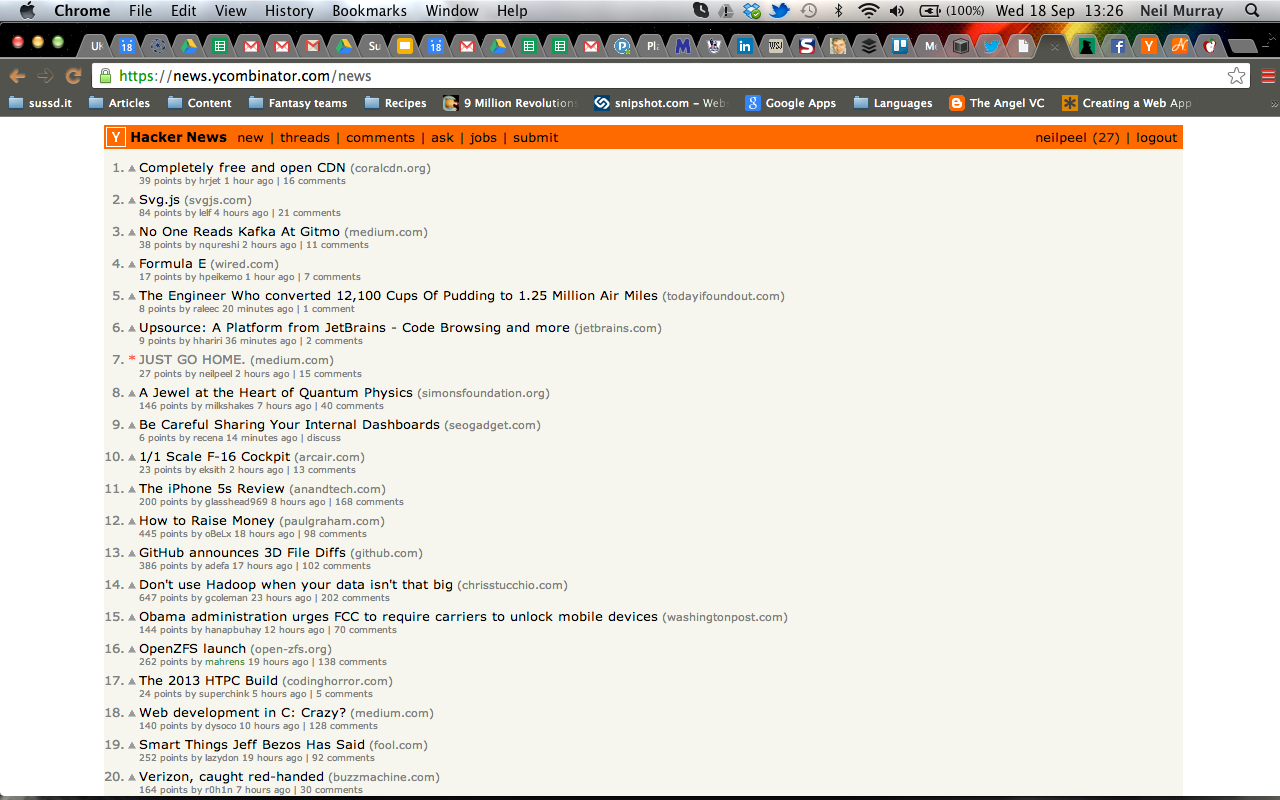Open the File menu
The image size is (1280, 800).
(x=140, y=11)
